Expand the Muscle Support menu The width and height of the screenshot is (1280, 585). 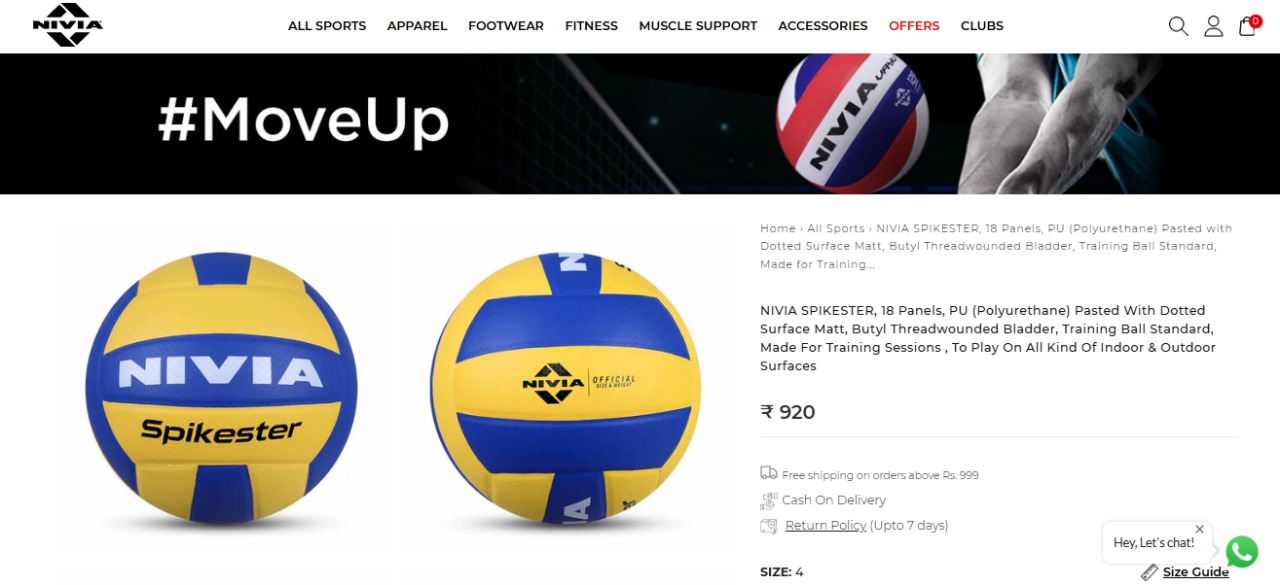(x=698, y=26)
